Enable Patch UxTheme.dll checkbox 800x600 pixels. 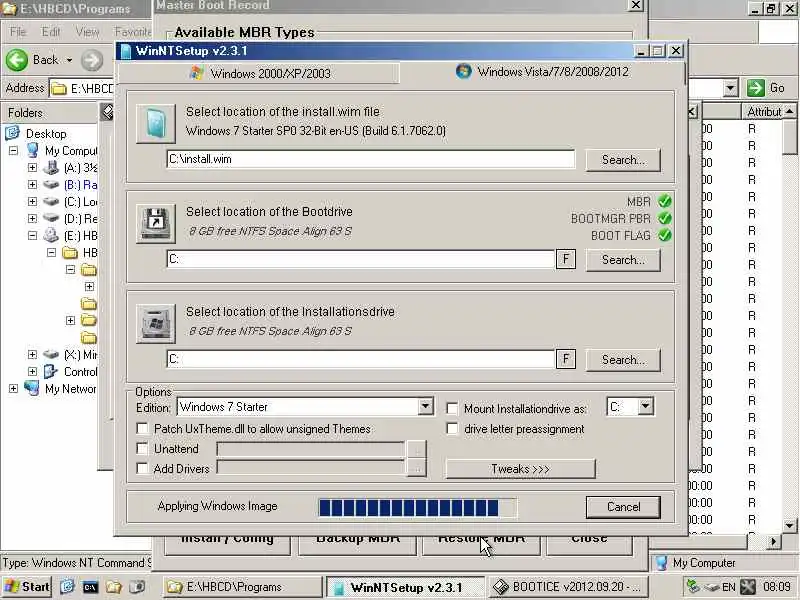pos(142,428)
